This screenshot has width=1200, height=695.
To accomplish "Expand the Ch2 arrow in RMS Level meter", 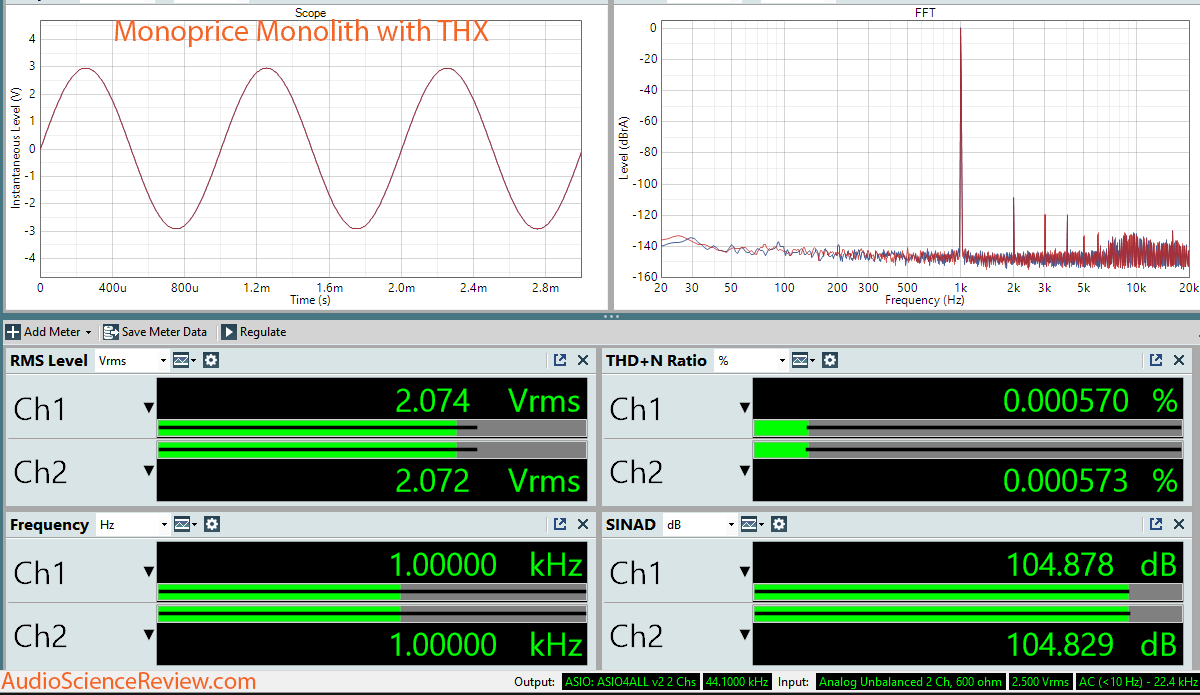I will tap(149, 470).
